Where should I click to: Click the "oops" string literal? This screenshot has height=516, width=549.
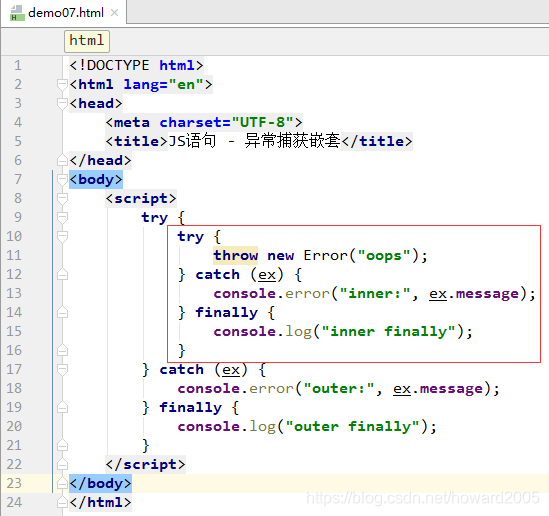[x=384, y=256]
